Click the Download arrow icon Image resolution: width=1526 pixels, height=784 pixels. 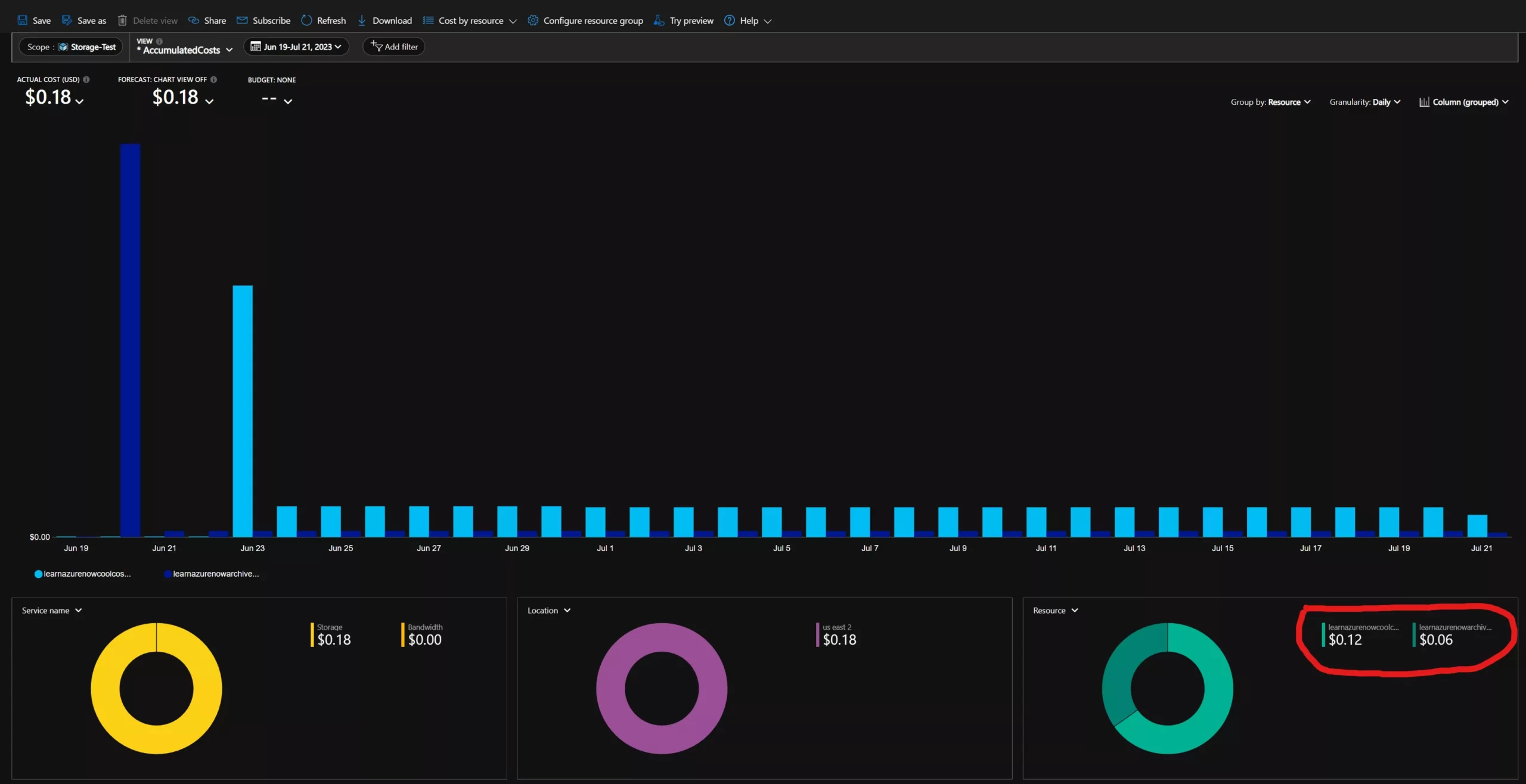[x=362, y=20]
